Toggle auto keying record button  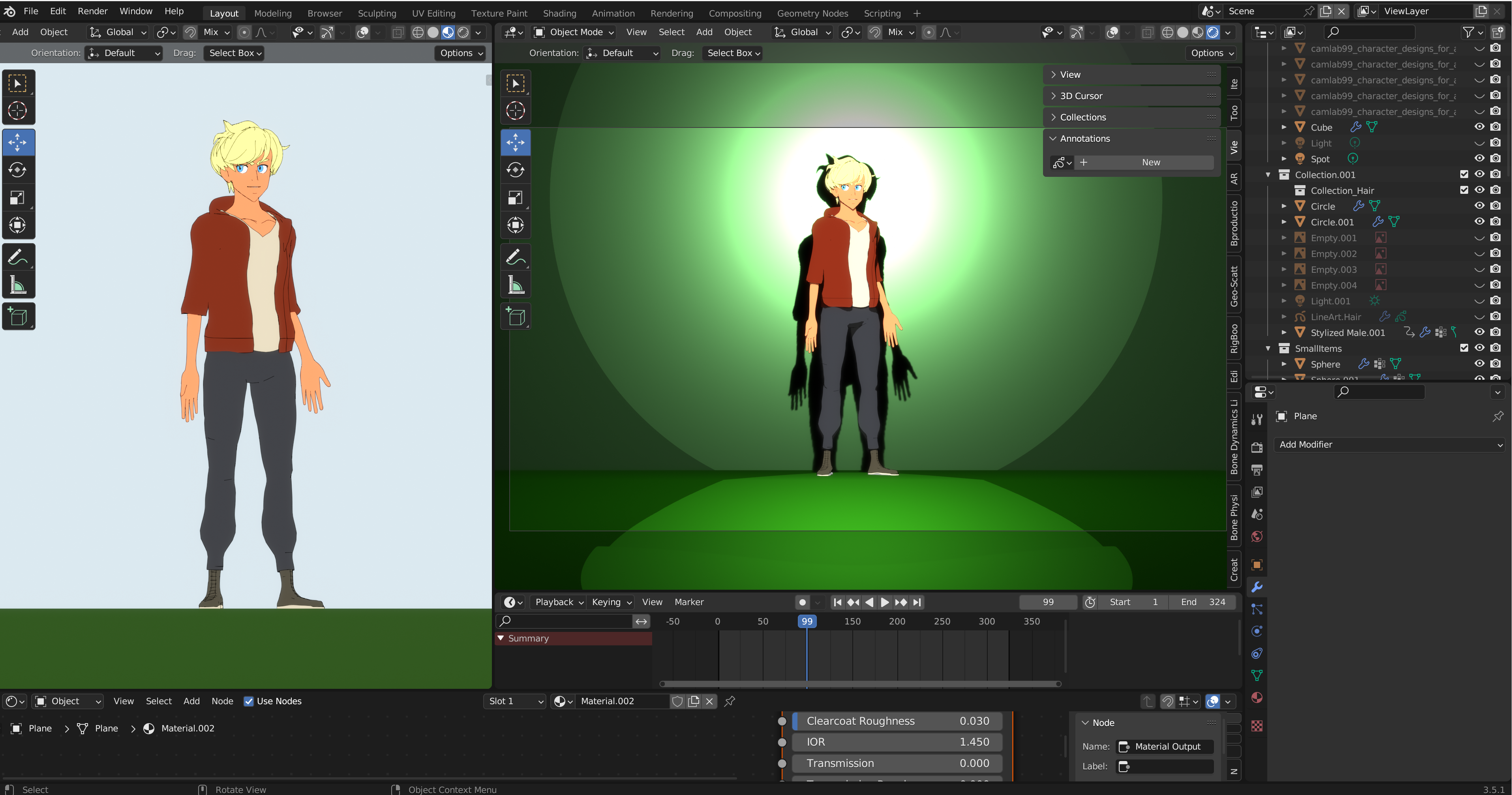pyautogui.click(x=802, y=602)
